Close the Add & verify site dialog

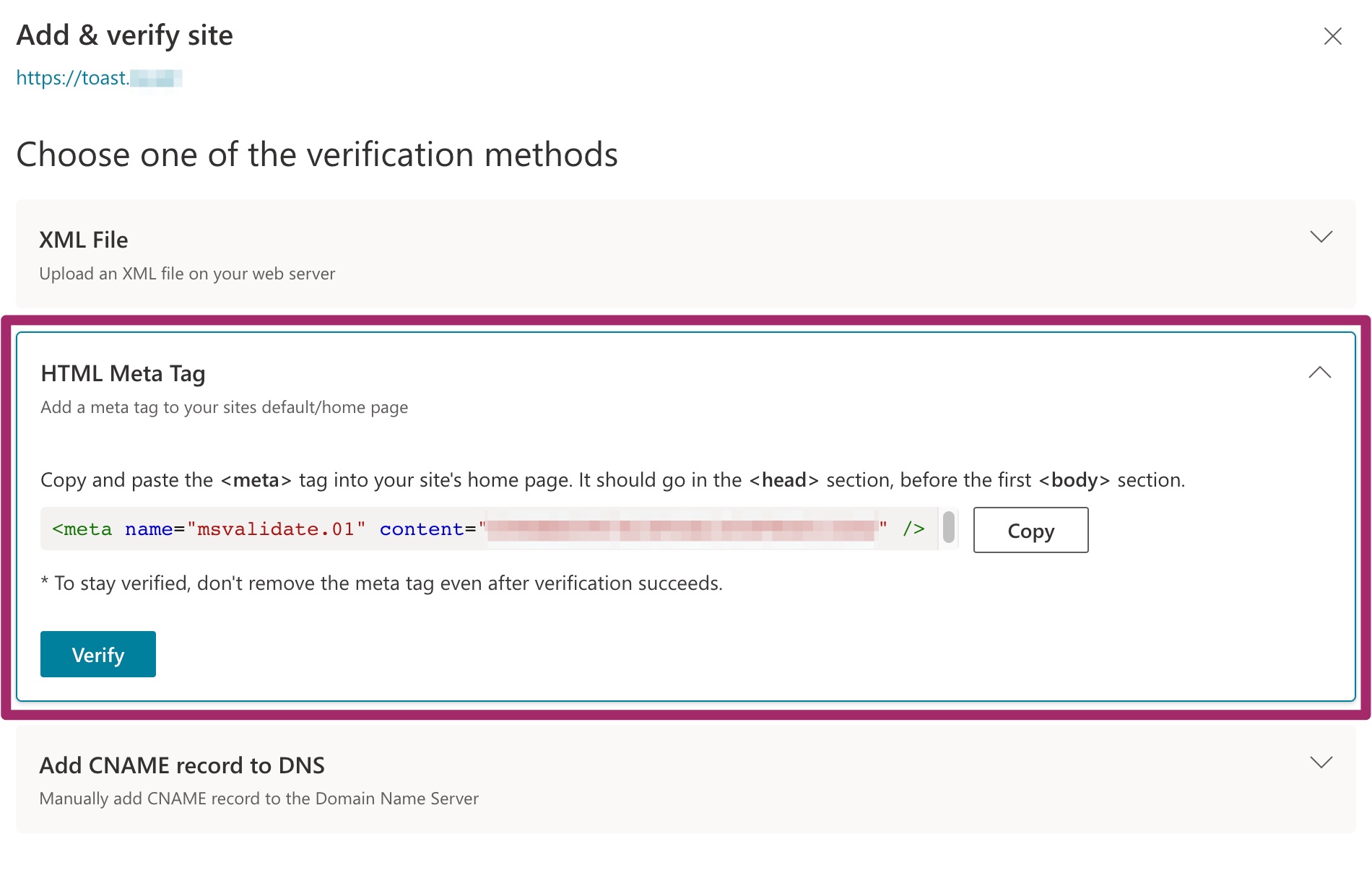tap(1332, 36)
